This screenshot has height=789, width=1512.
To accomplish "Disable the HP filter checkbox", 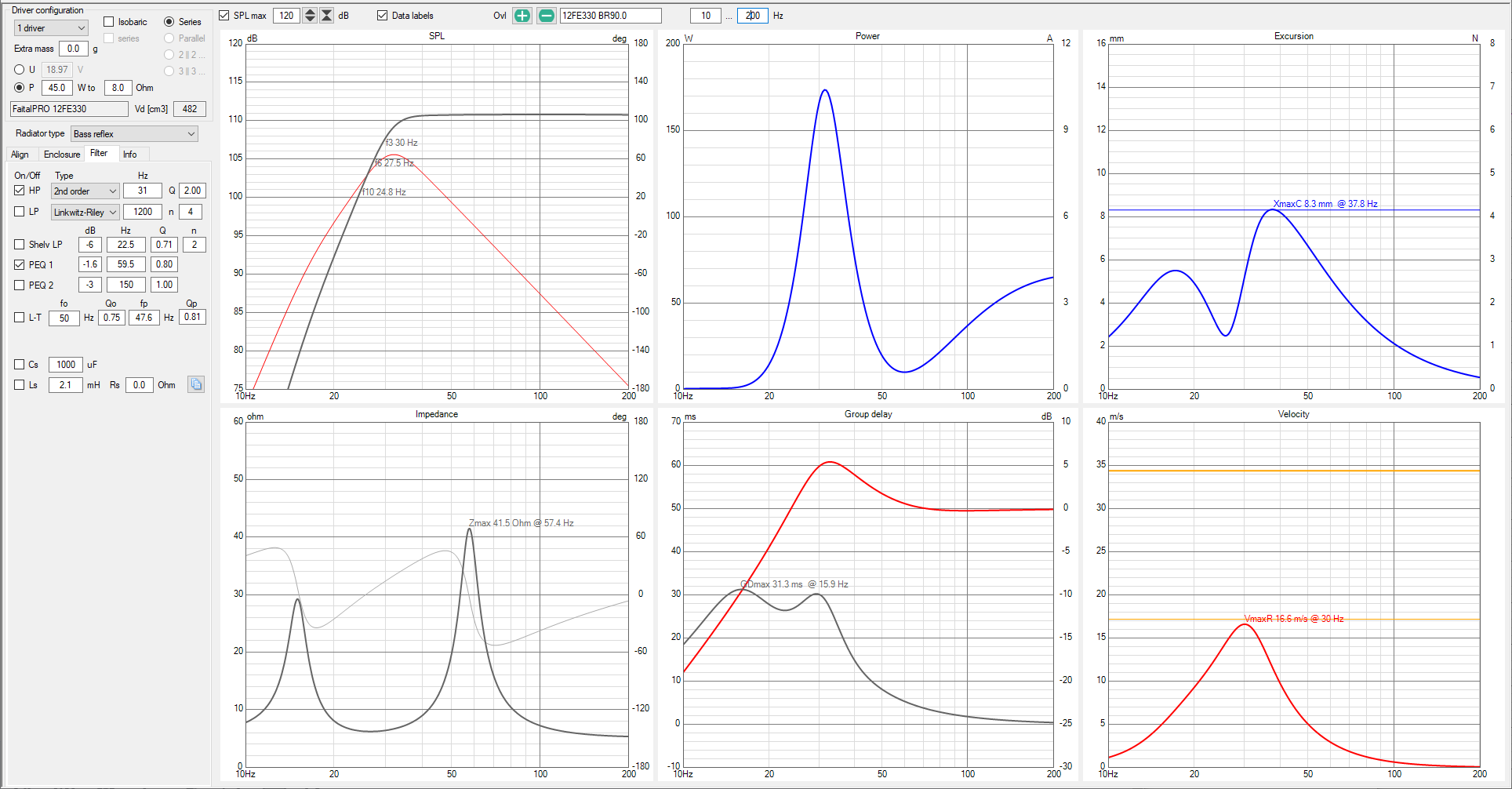I will (x=20, y=191).
